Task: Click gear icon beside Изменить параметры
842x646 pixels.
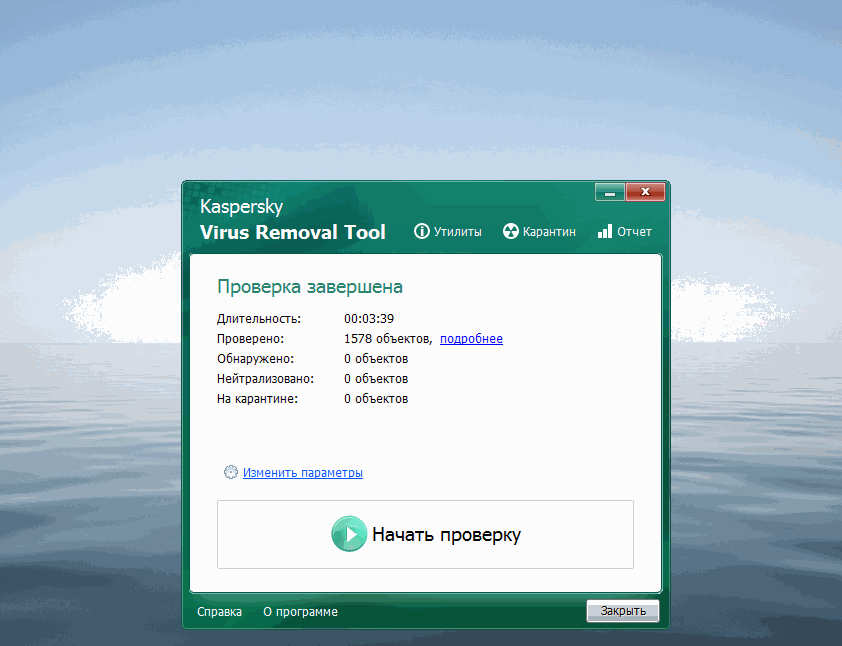Action: pos(231,473)
